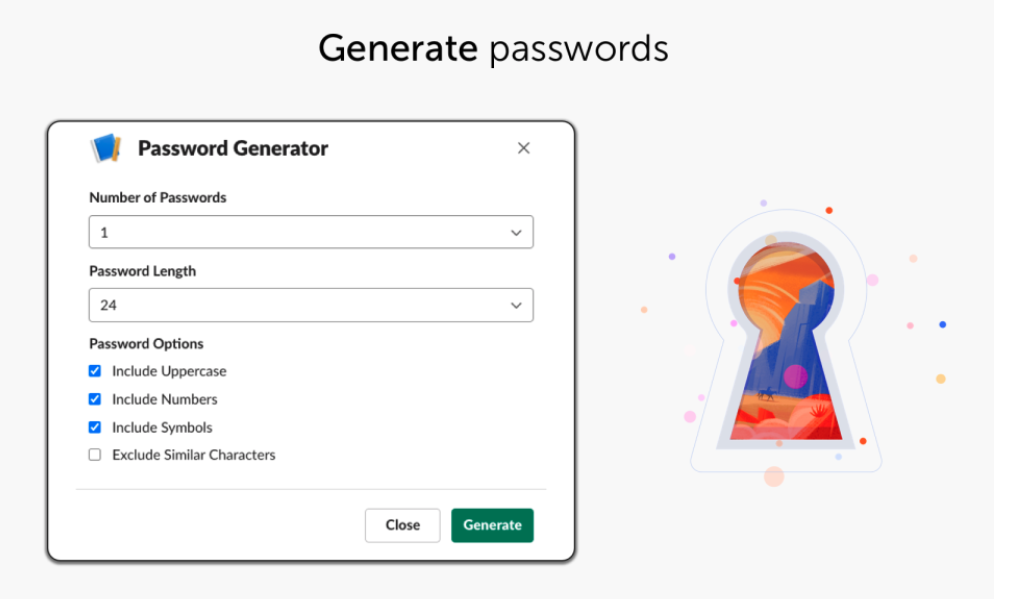Screen dimensions: 1036x599
Task: Click the Close button in the dialog footer
Action: tap(402, 525)
